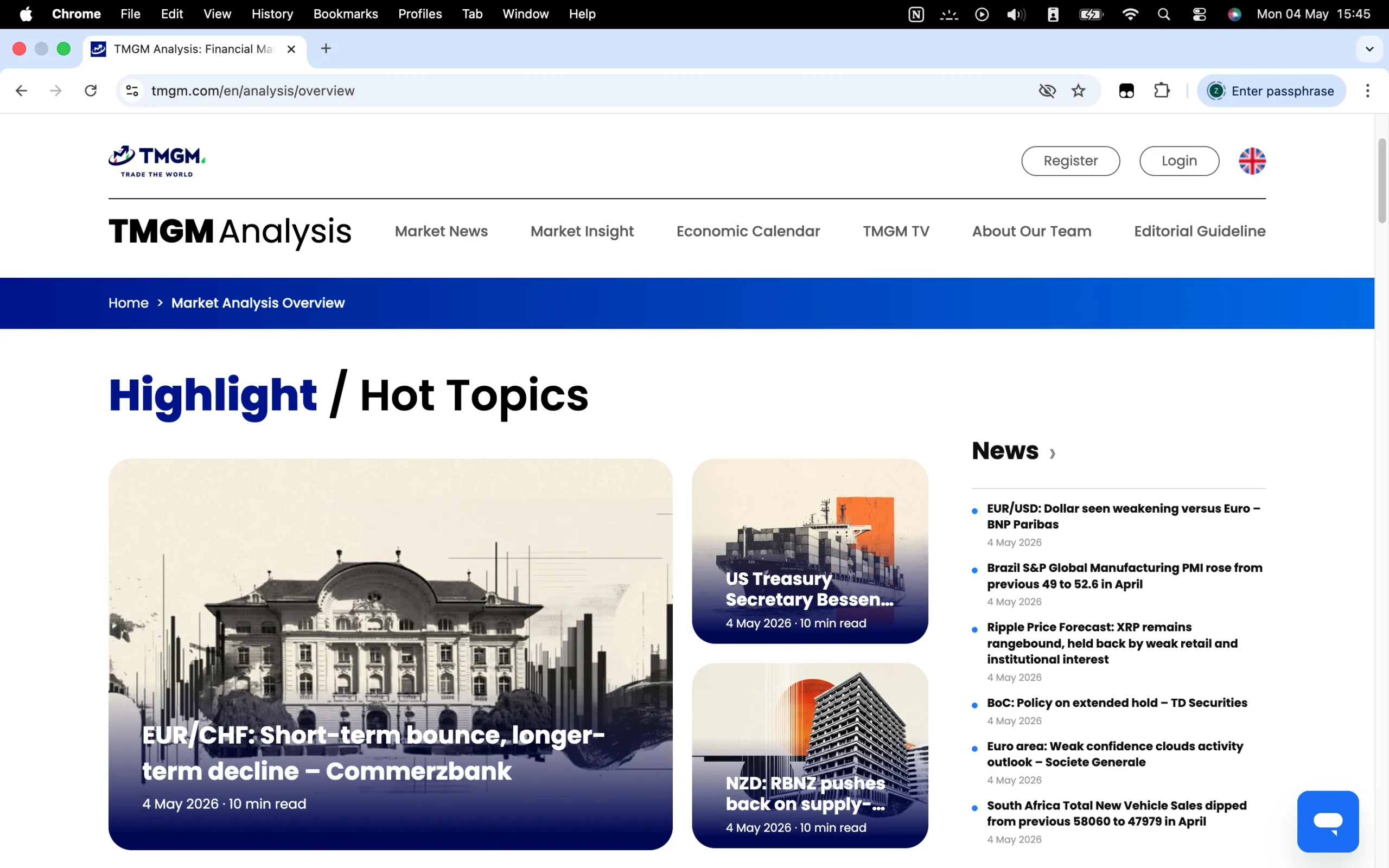Viewport: 1389px width, 868px height.
Task: Open EUR/USD Dollar seen weakening news item
Action: pos(1123,516)
